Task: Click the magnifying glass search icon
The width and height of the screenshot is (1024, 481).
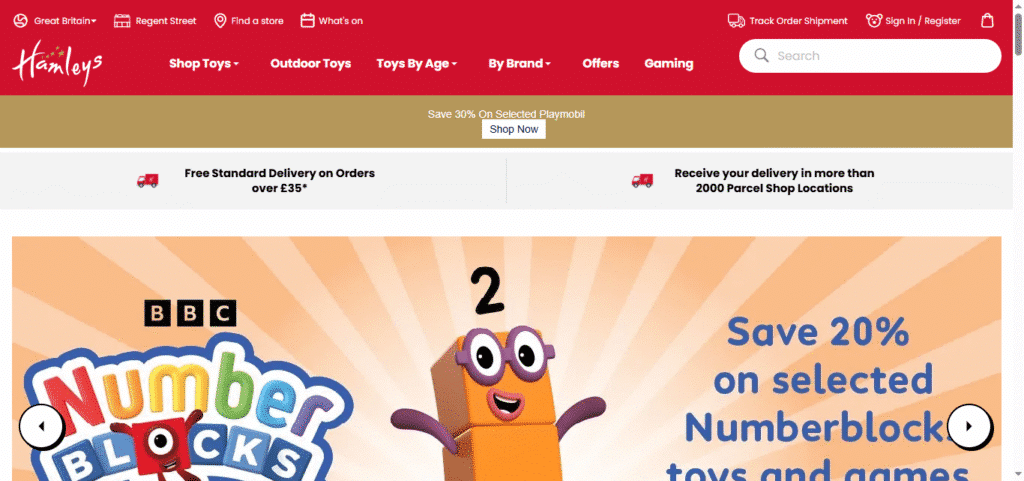Action: [761, 55]
